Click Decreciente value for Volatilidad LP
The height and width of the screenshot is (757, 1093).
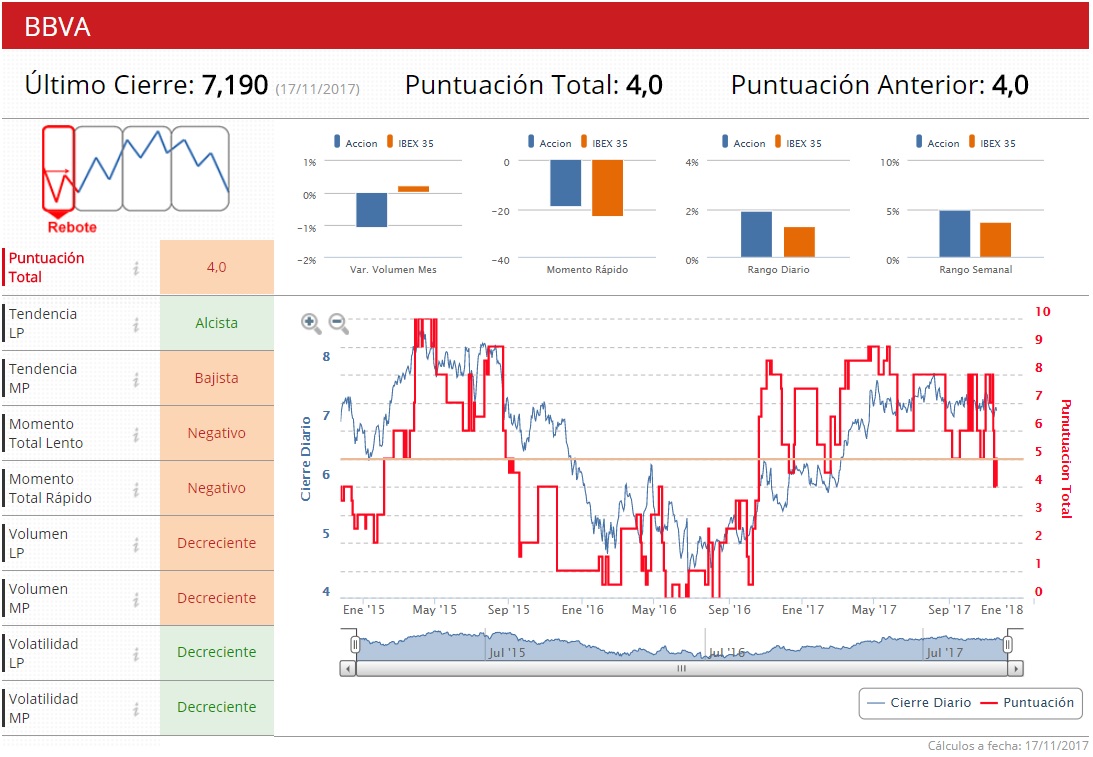coord(217,652)
